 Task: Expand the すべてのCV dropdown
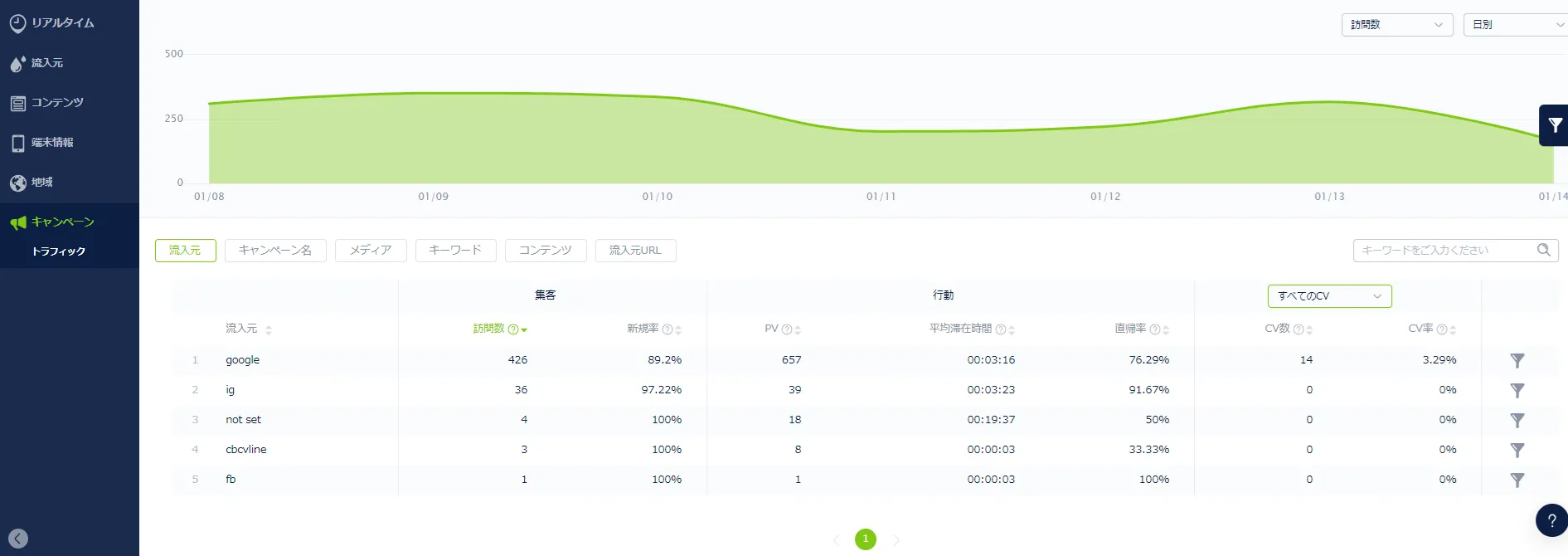[x=1329, y=296]
